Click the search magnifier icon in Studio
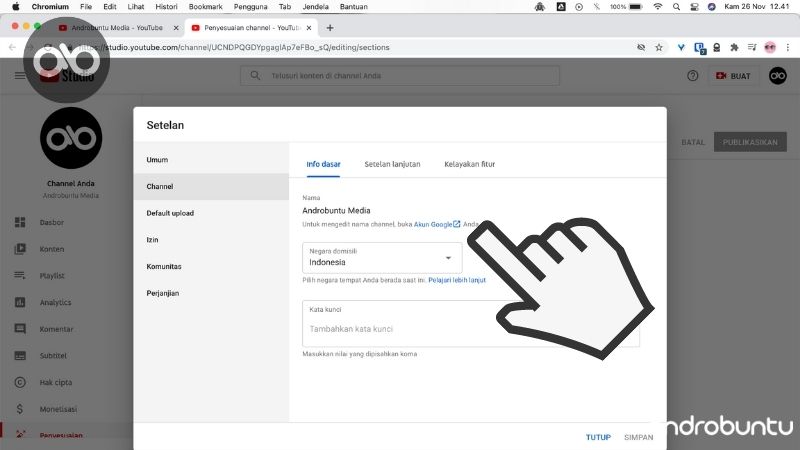 coord(255,76)
